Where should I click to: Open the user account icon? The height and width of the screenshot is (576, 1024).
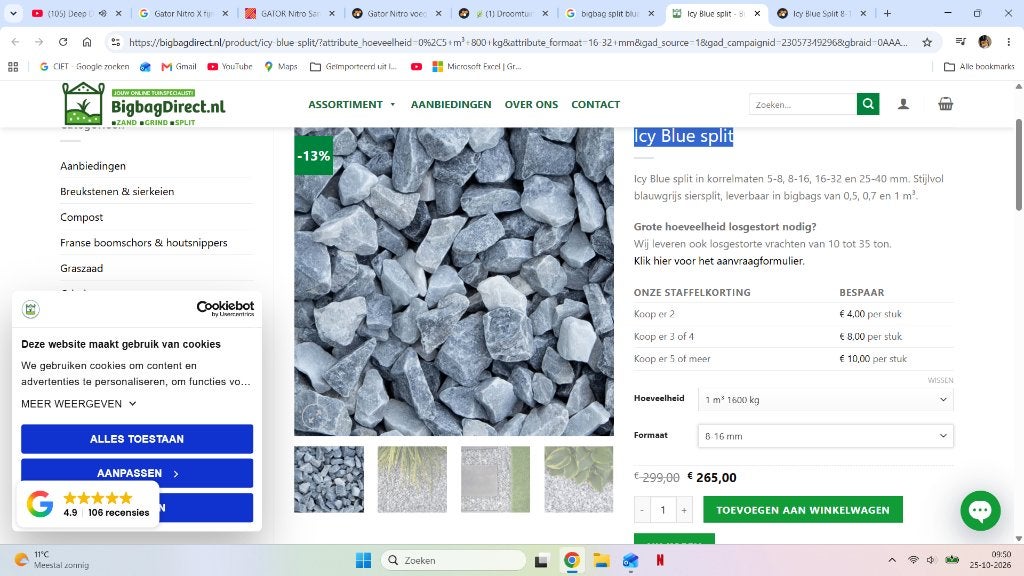tap(903, 104)
